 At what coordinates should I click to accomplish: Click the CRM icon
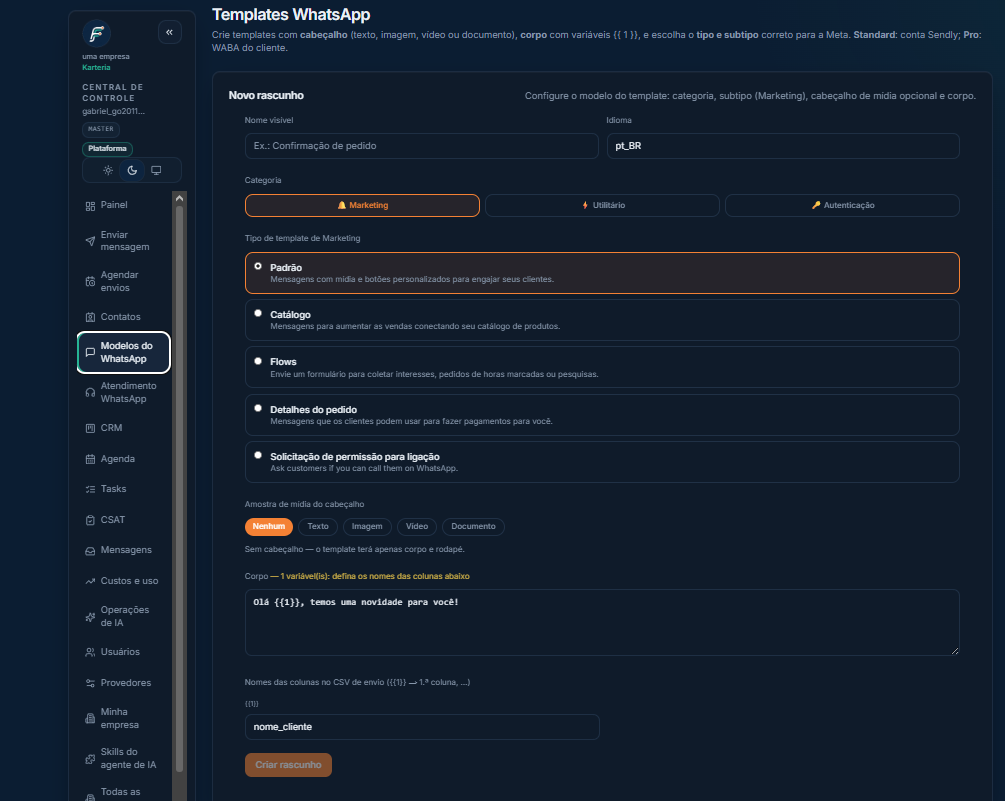point(90,428)
